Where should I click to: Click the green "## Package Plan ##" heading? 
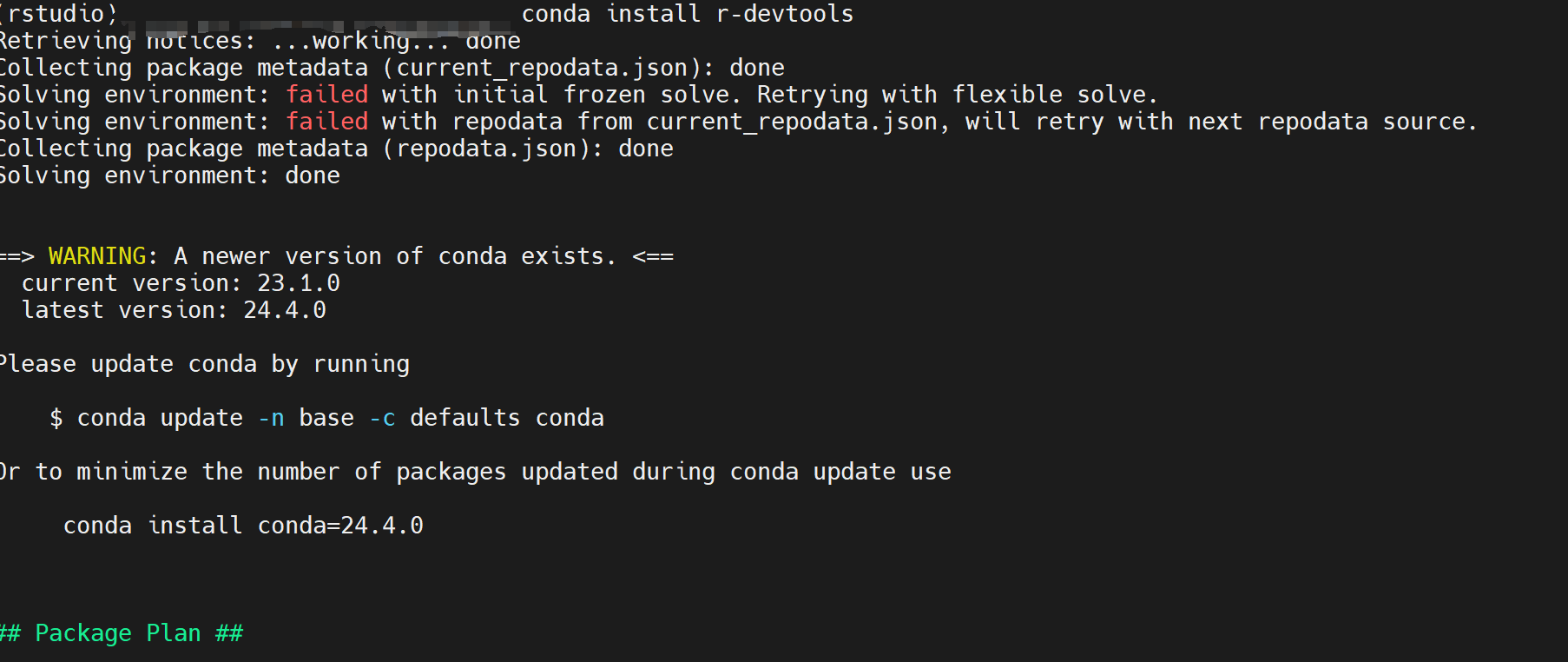point(122,633)
